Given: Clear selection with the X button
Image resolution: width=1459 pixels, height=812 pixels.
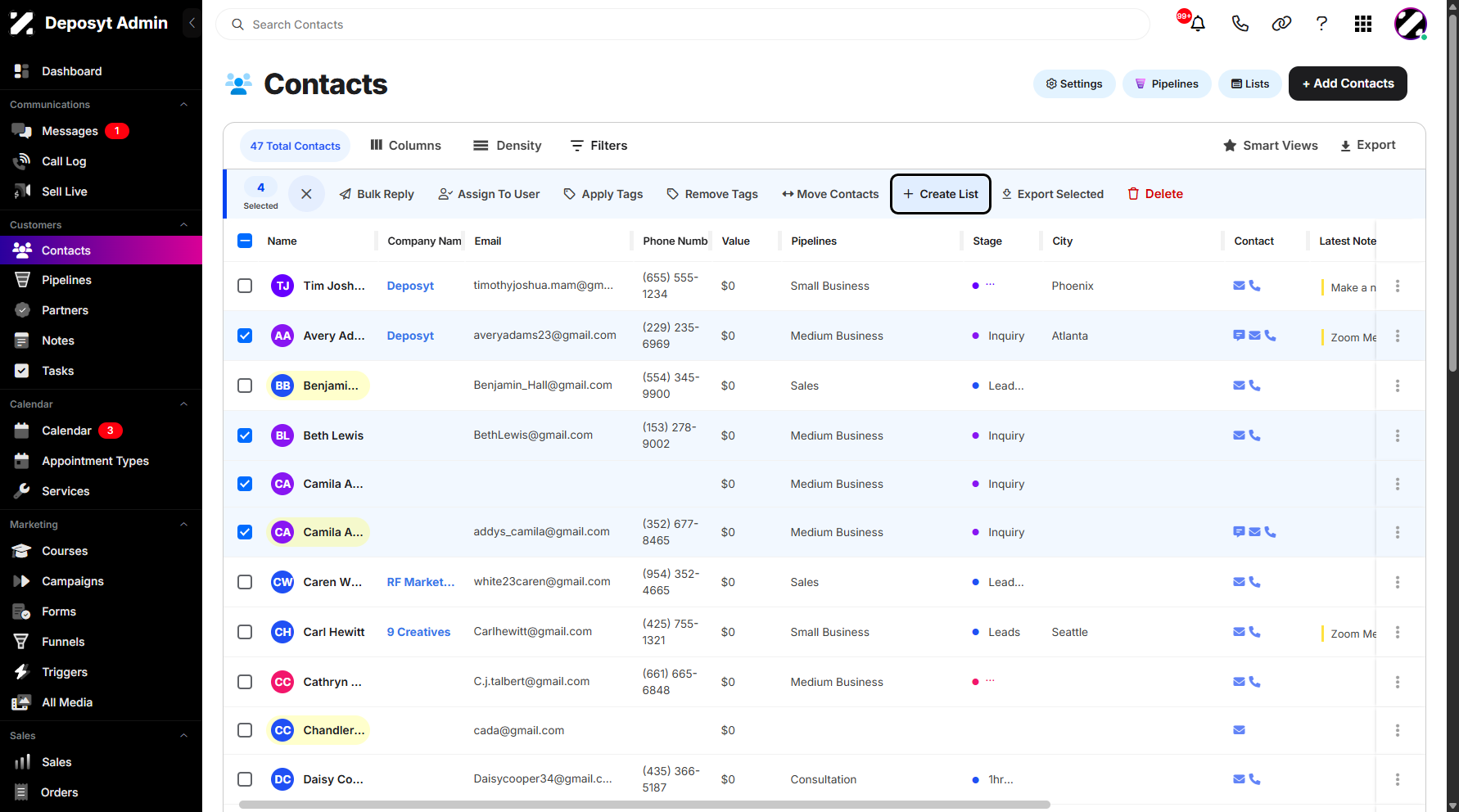Looking at the screenshot, I should pos(306,194).
